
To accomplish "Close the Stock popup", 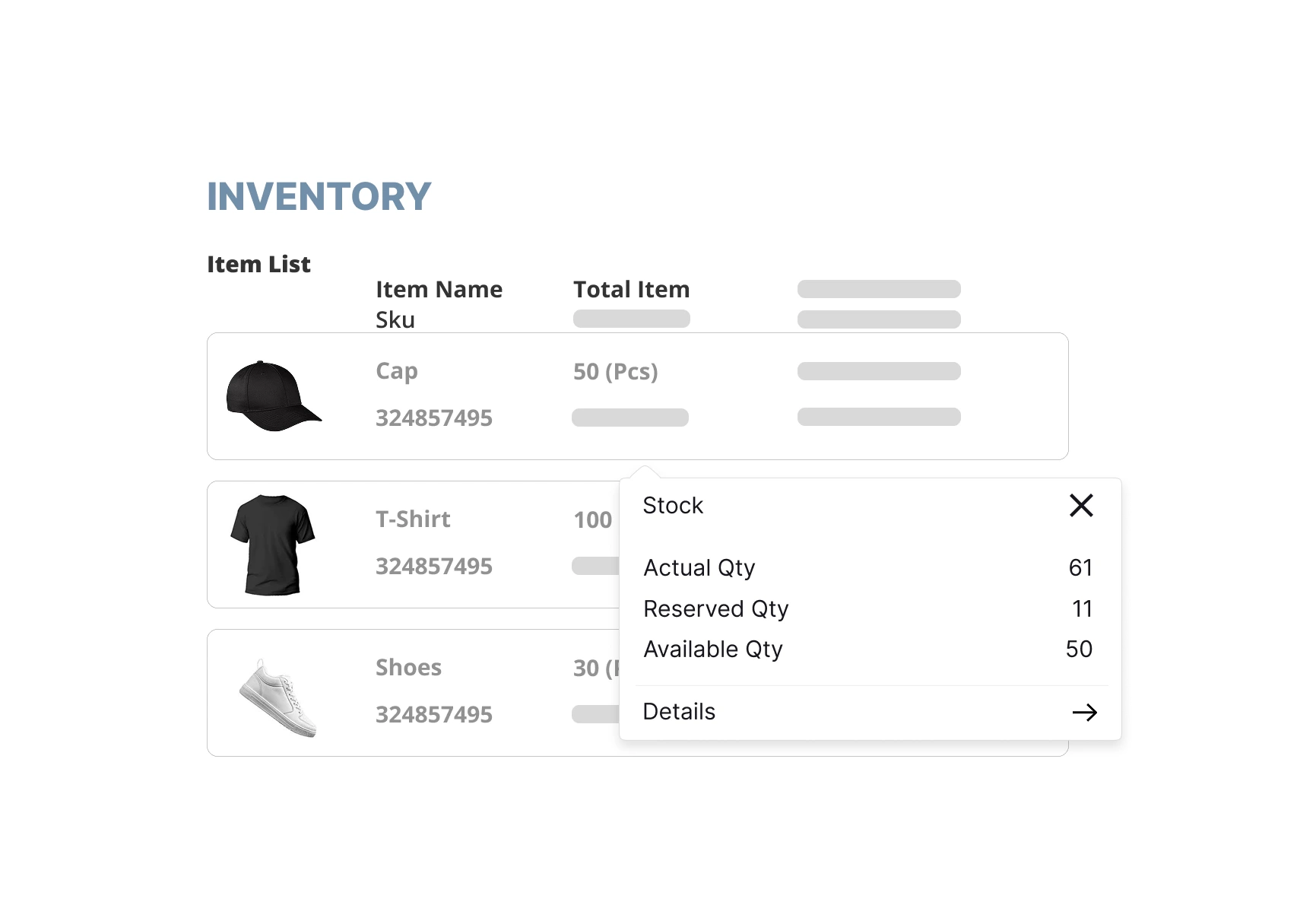I will [x=1081, y=506].
